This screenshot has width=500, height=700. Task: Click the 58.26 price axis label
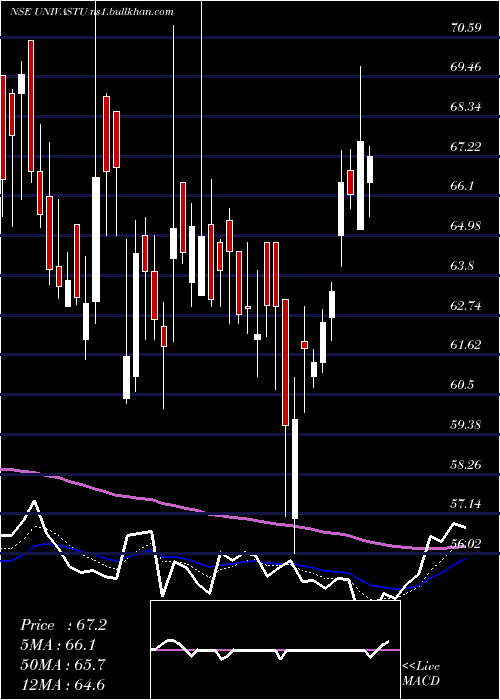coord(466,464)
